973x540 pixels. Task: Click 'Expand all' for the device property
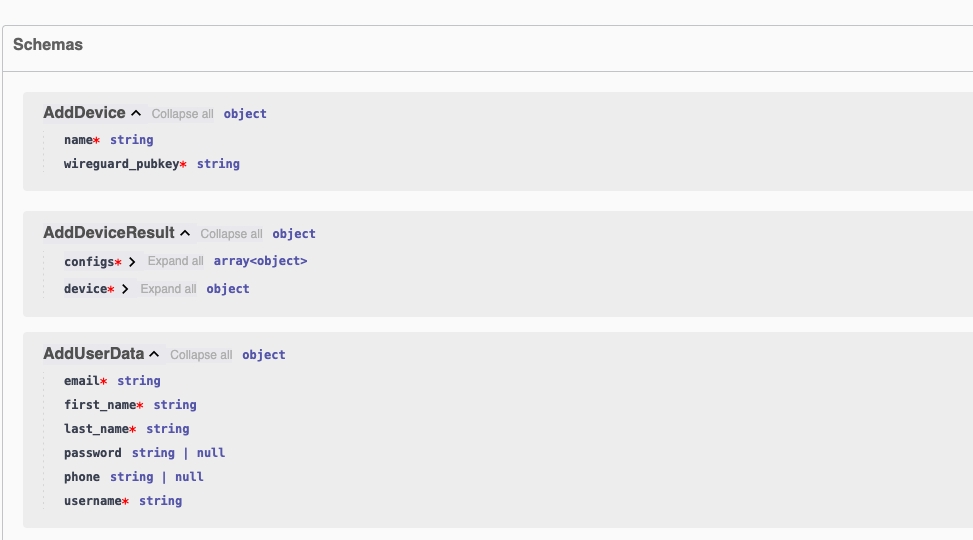tap(168, 289)
